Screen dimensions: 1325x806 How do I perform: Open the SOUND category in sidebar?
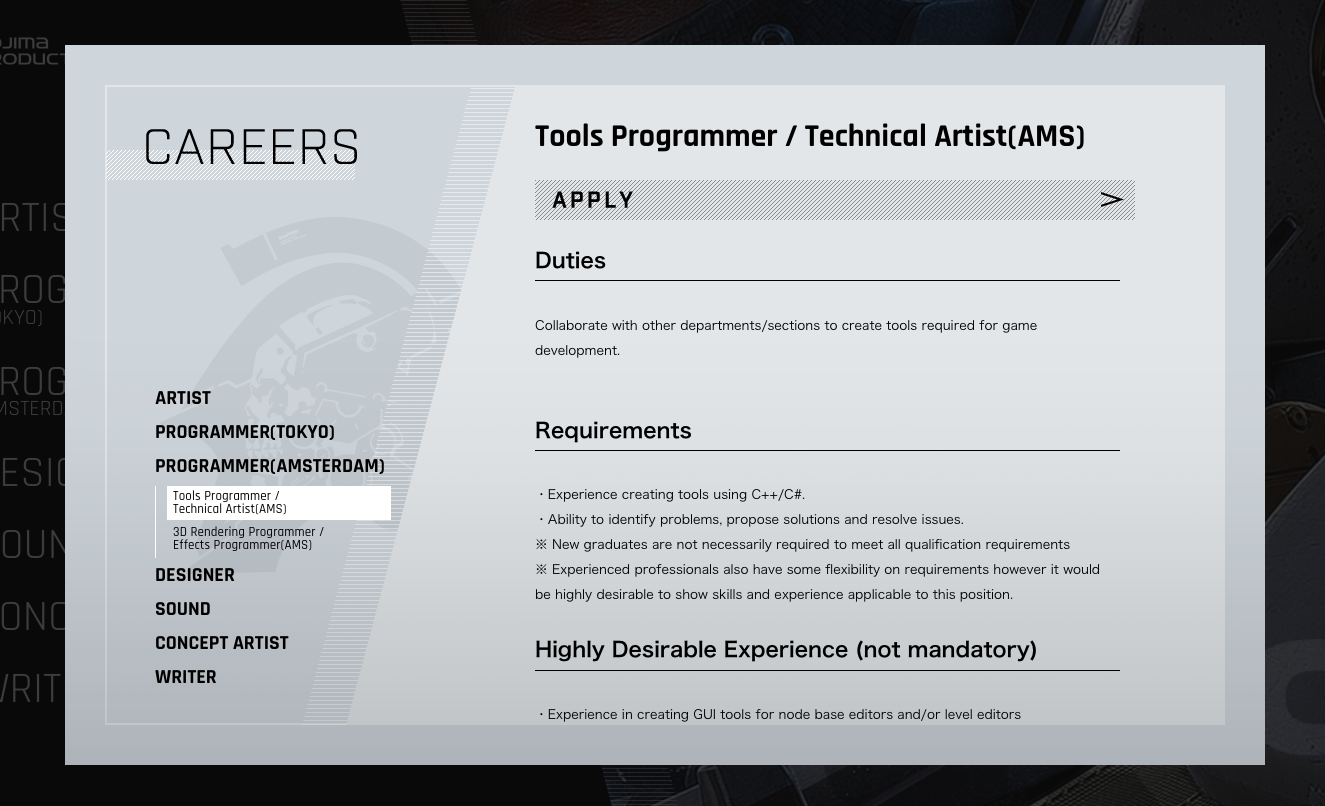(x=183, y=610)
